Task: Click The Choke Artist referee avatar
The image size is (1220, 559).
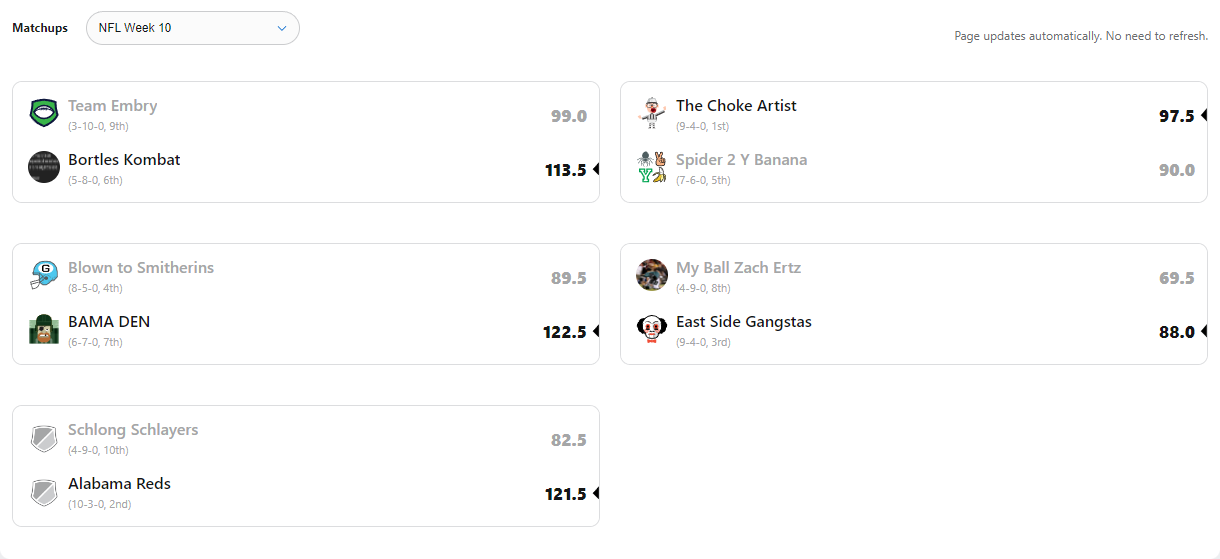Action: pyautogui.click(x=652, y=113)
